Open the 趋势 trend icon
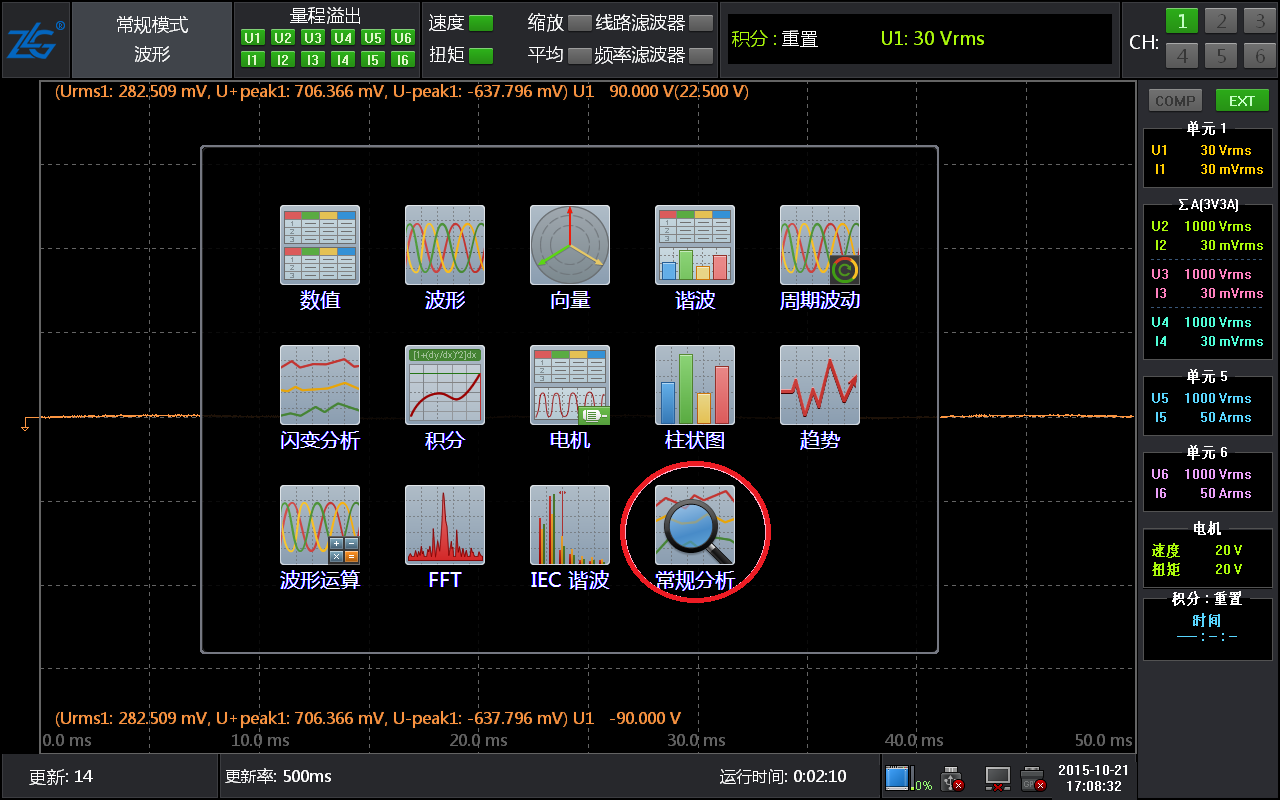Screen dimensions: 1280x800 pyautogui.click(x=820, y=386)
